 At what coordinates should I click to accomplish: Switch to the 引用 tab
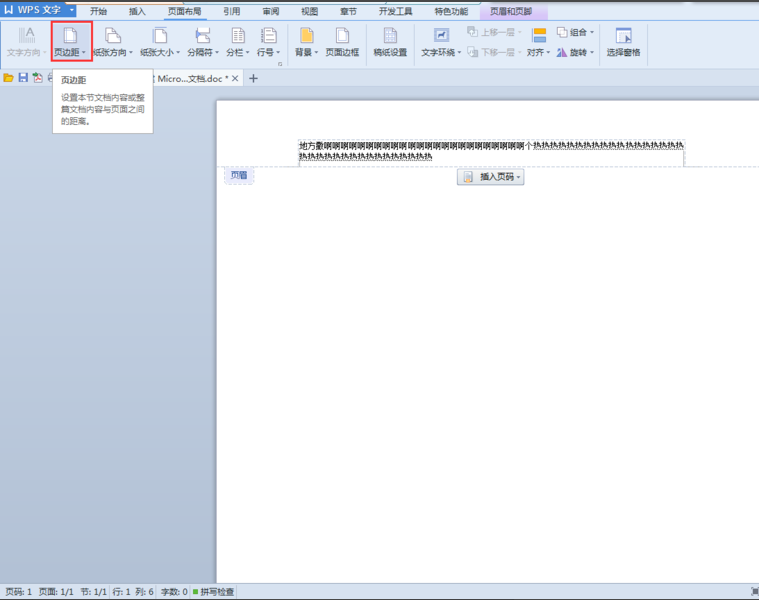[x=232, y=11]
